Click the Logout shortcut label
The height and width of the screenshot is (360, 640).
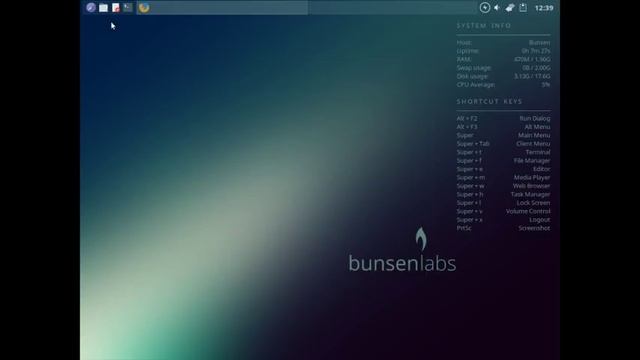point(540,220)
